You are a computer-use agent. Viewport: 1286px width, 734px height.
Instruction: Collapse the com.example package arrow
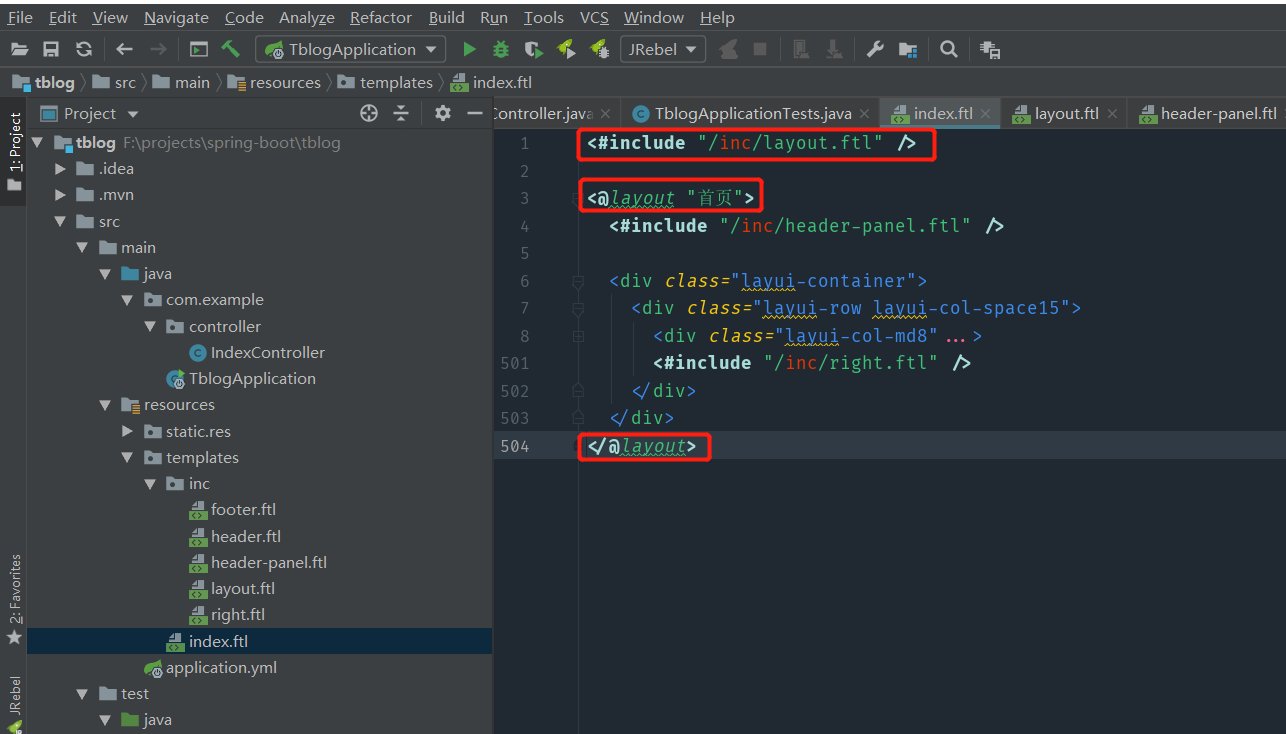pos(127,300)
